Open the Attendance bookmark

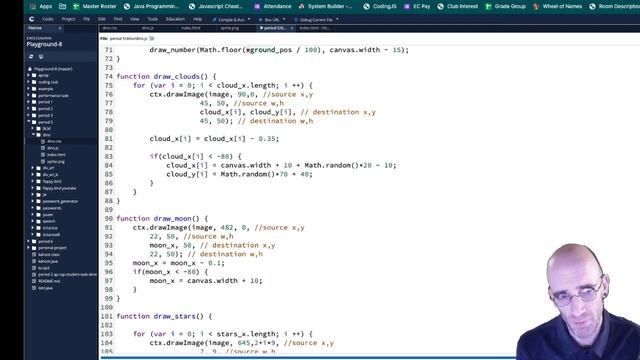[273, 7]
